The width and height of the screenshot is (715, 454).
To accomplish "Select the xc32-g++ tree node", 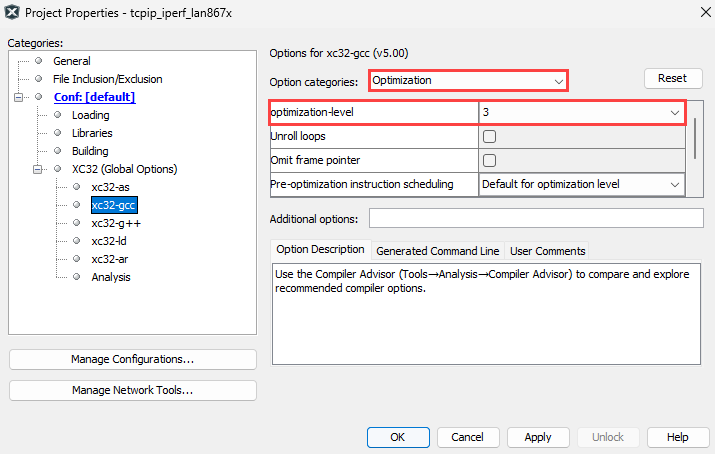I will [x=115, y=223].
